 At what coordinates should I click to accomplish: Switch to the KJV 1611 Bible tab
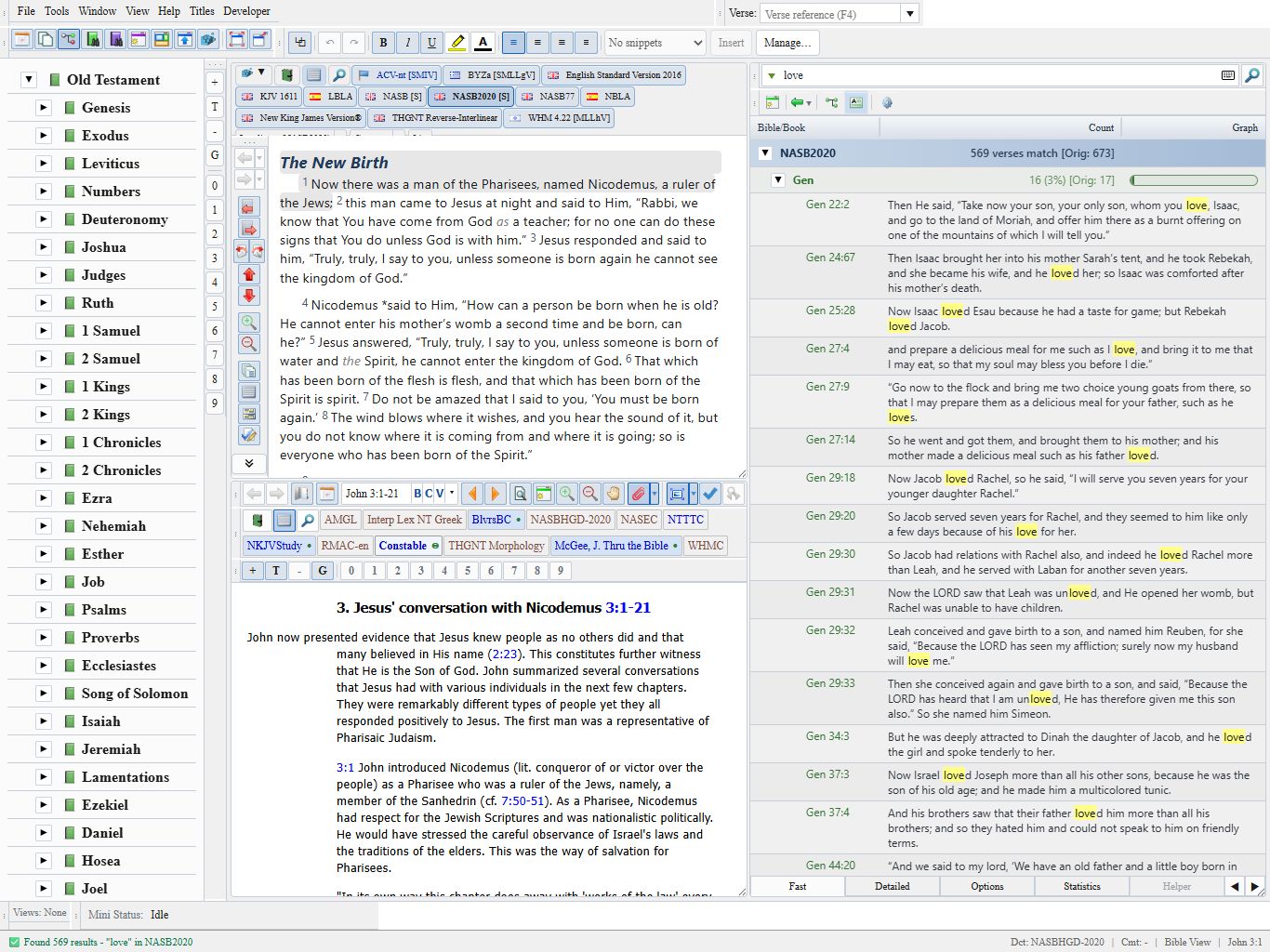[270, 97]
